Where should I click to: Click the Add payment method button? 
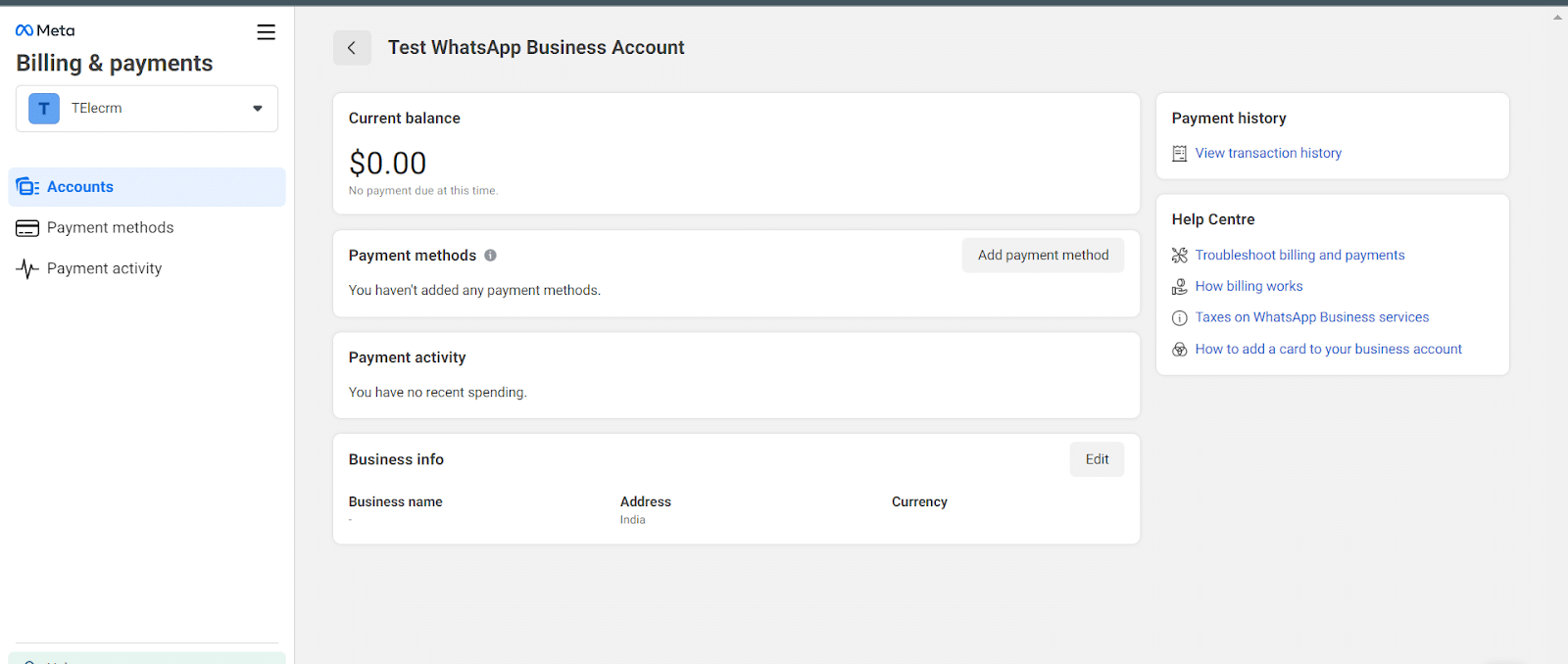[1043, 256]
